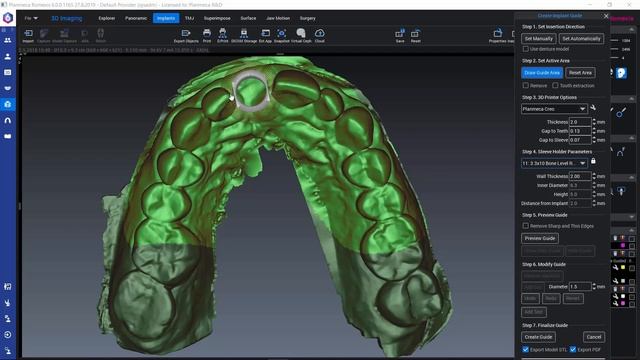Check the Tooth extraction checkbox
This screenshot has width=640, height=360.
point(555,86)
